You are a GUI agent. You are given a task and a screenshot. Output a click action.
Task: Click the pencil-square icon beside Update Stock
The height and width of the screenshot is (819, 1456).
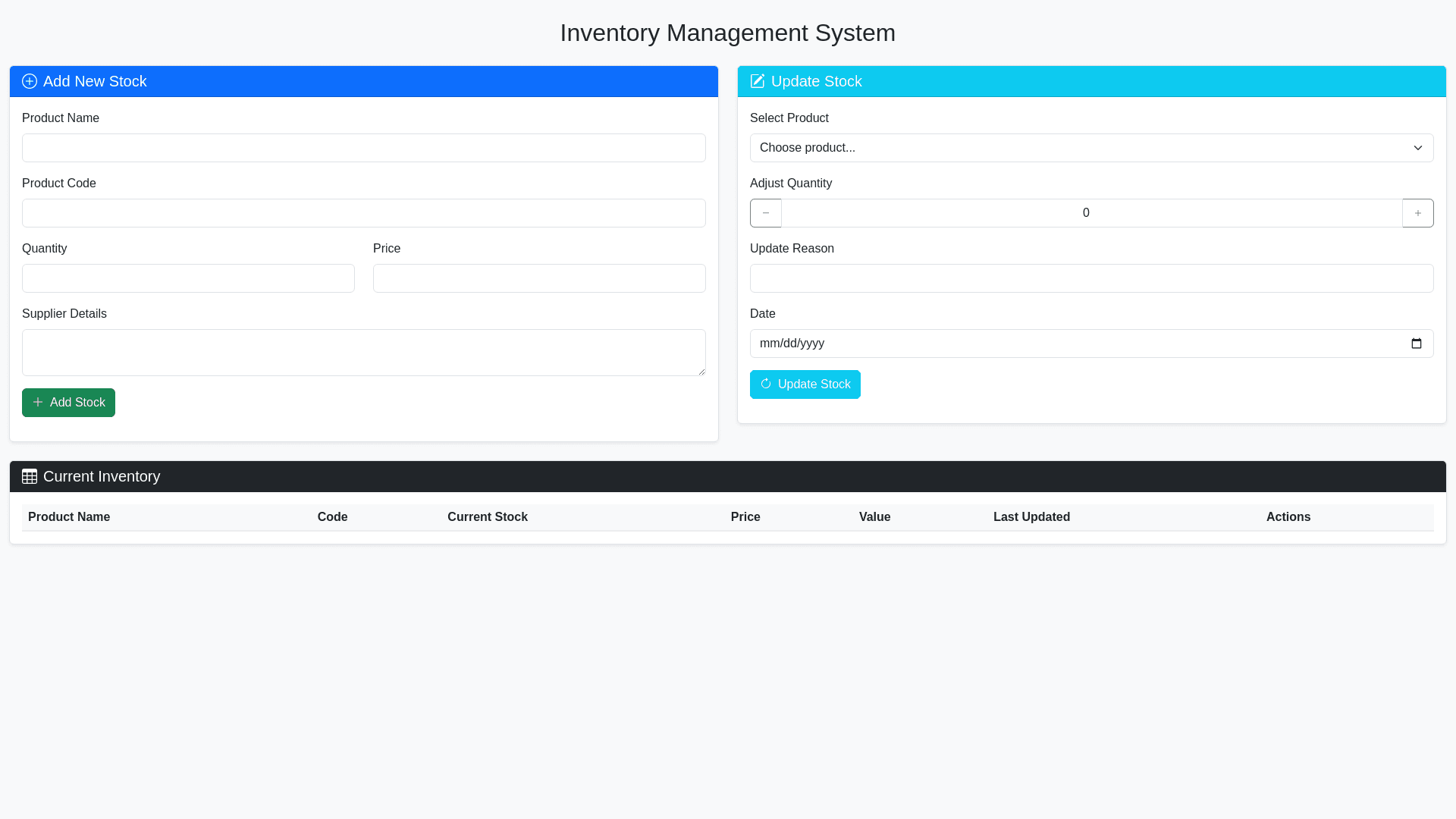point(757,81)
